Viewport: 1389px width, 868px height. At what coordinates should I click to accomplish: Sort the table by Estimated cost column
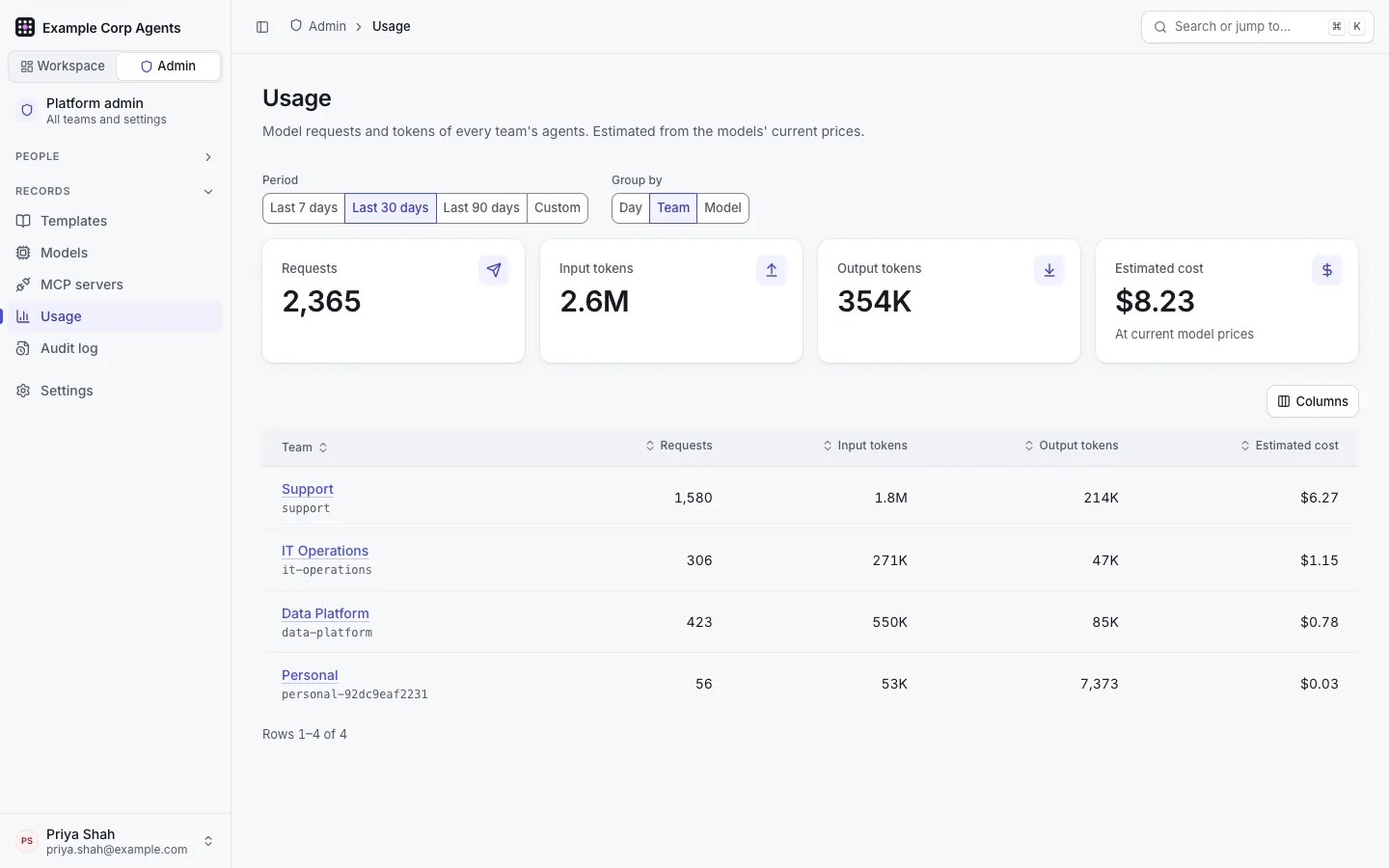tap(1290, 446)
